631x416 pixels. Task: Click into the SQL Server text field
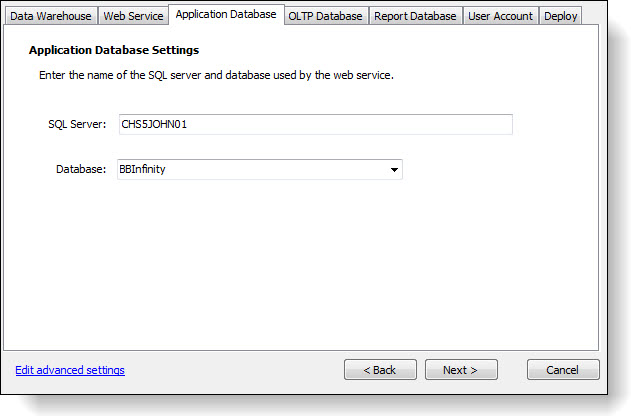[x=315, y=124]
